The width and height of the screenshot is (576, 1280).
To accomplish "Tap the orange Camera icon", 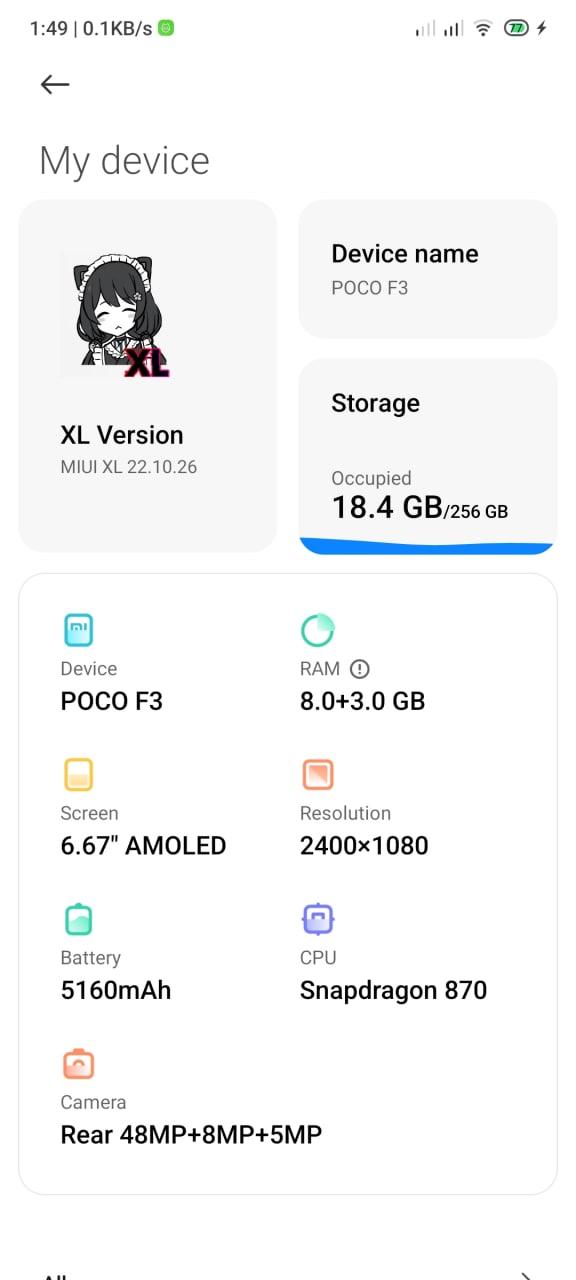I will pyautogui.click(x=79, y=1064).
